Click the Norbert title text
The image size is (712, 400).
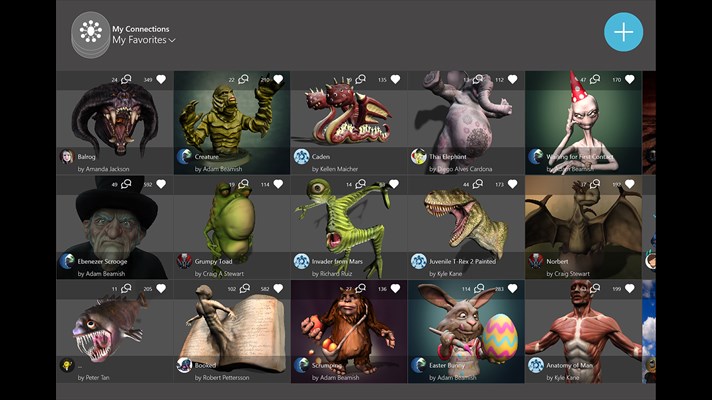click(557, 262)
